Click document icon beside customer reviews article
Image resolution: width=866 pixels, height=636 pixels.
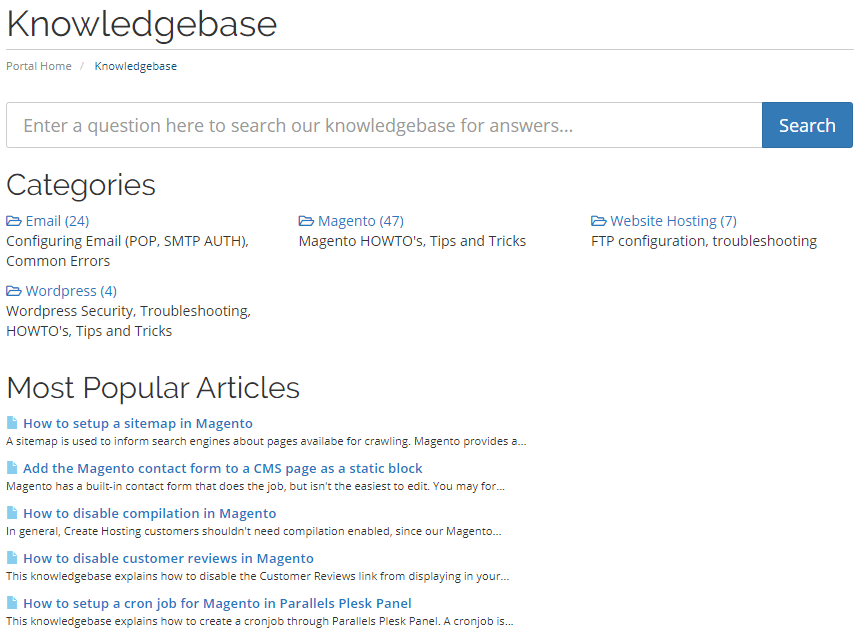click(12, 558)
